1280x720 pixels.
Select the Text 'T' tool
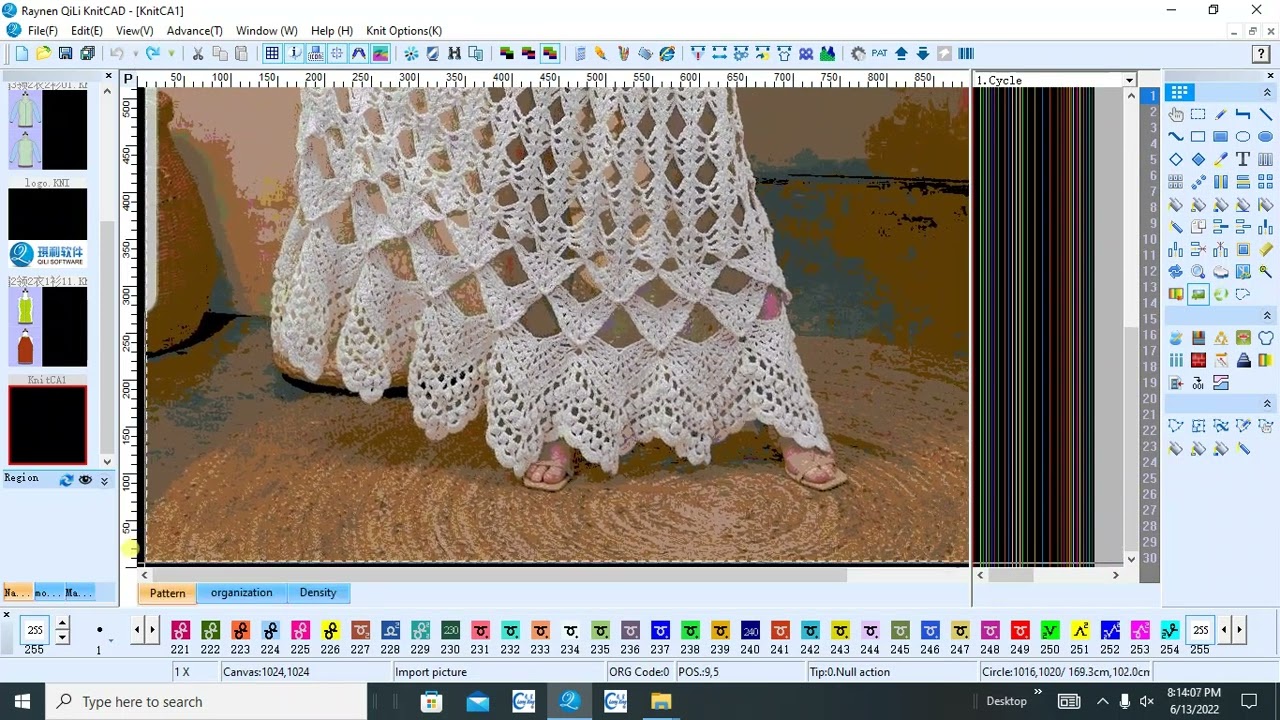[1243, 159]
